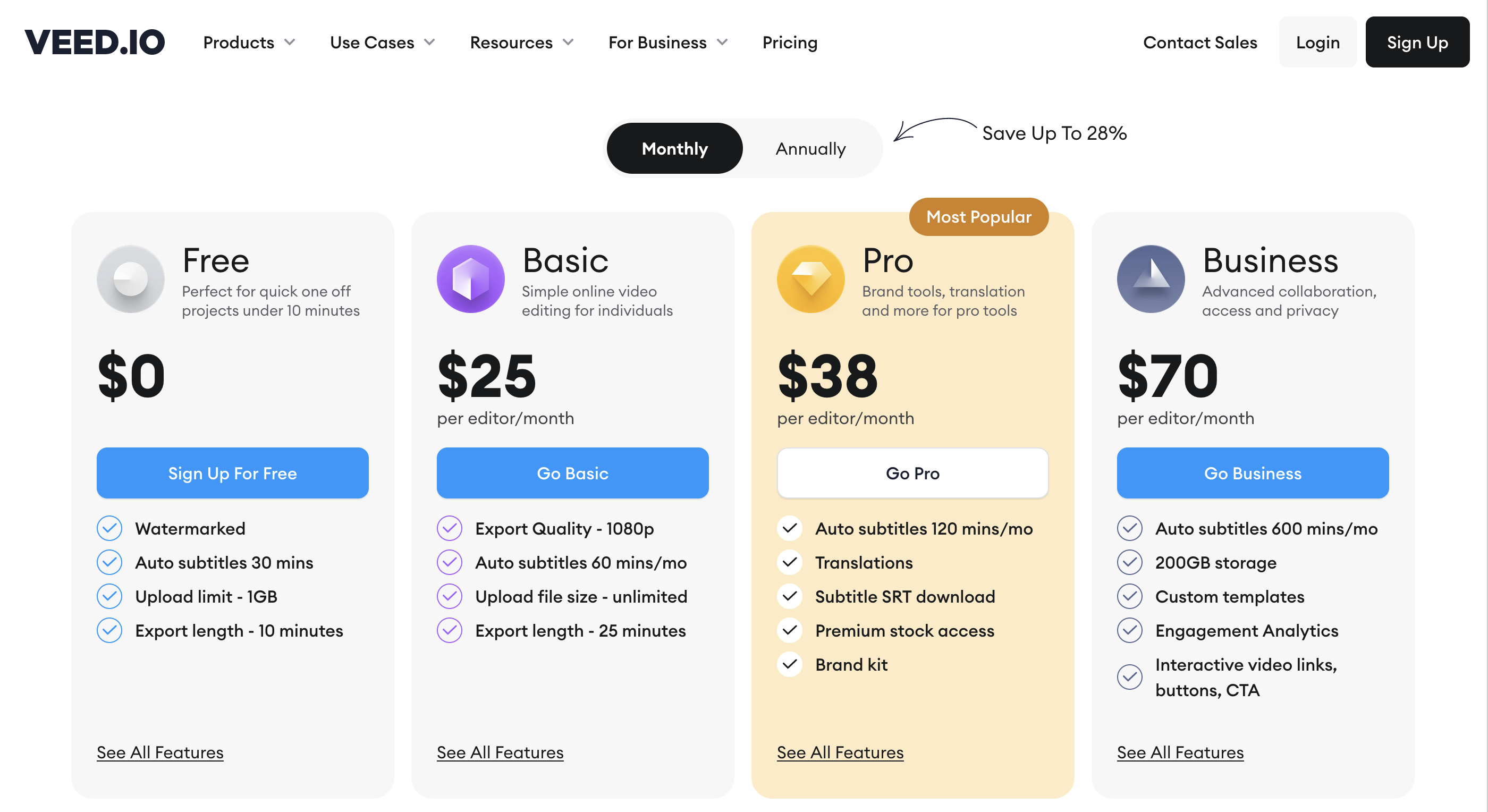Click the checkmark icon beside Watermarked
The height and width of the screenshot is (812, 1488).
[109, 528]
